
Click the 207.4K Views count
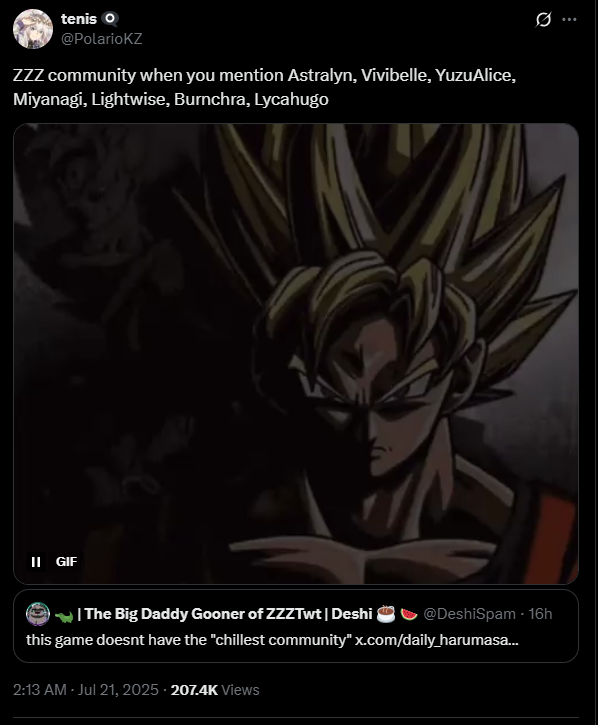215,690
